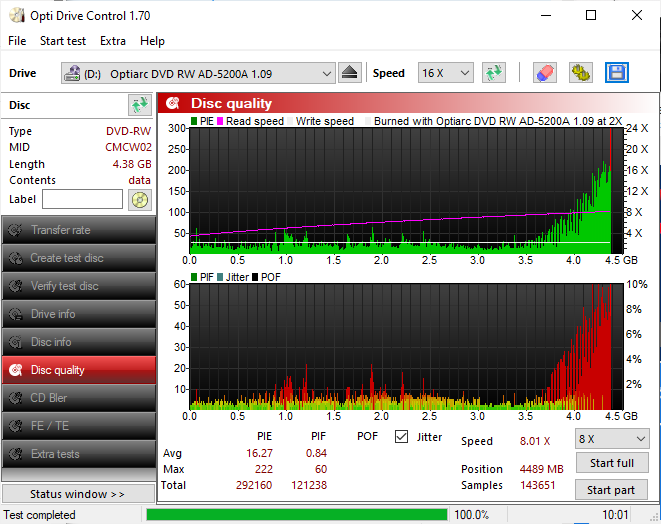
Task: Click the disc Label input field
Action: [x=83, y=199]
